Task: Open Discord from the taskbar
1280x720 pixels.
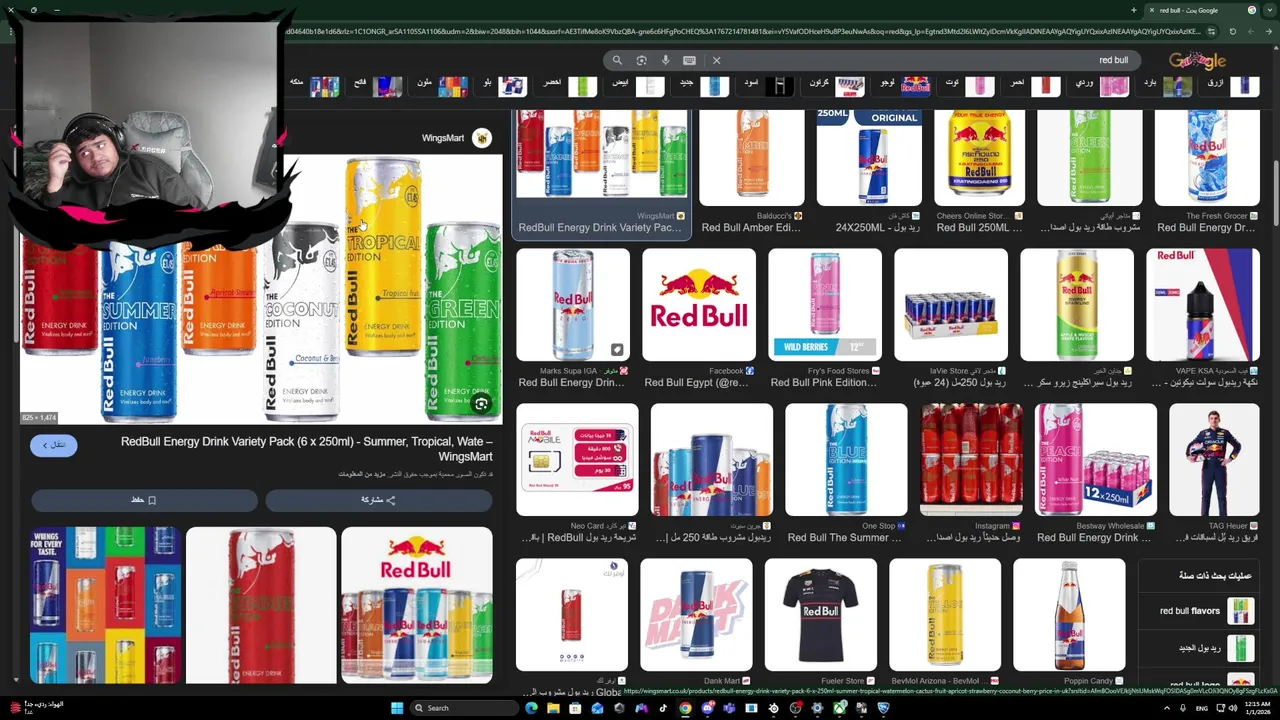Action: (707, 708)
